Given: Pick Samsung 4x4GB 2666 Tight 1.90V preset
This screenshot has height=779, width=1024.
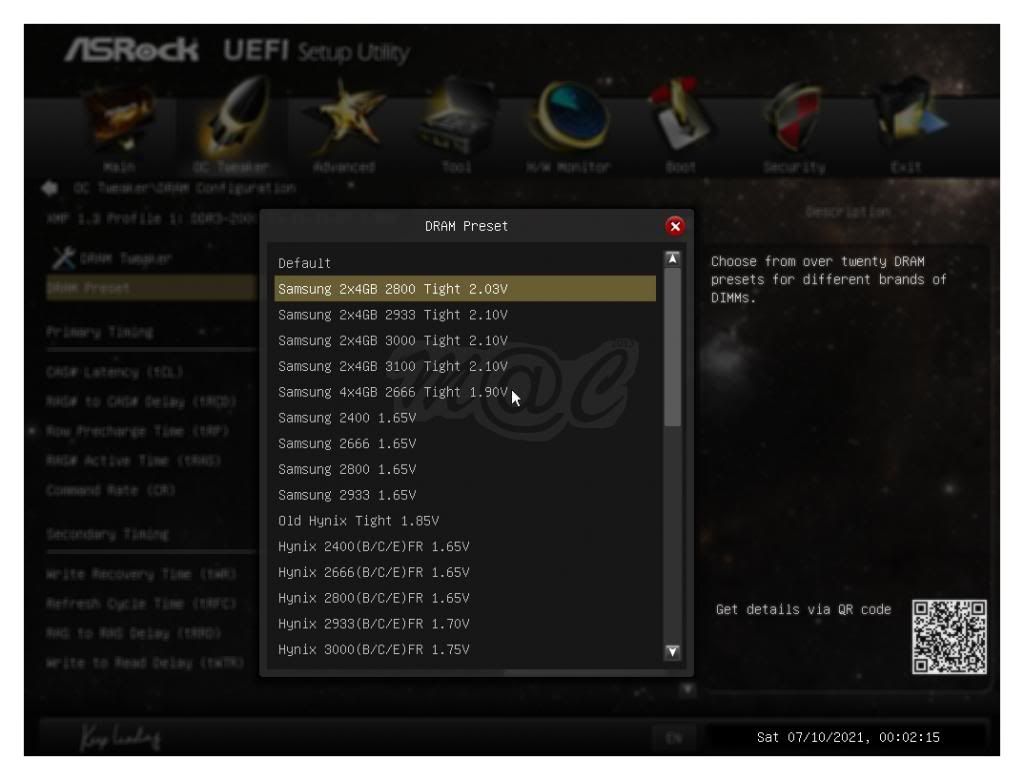Looking at the screenshot, I should pos(393,392).
